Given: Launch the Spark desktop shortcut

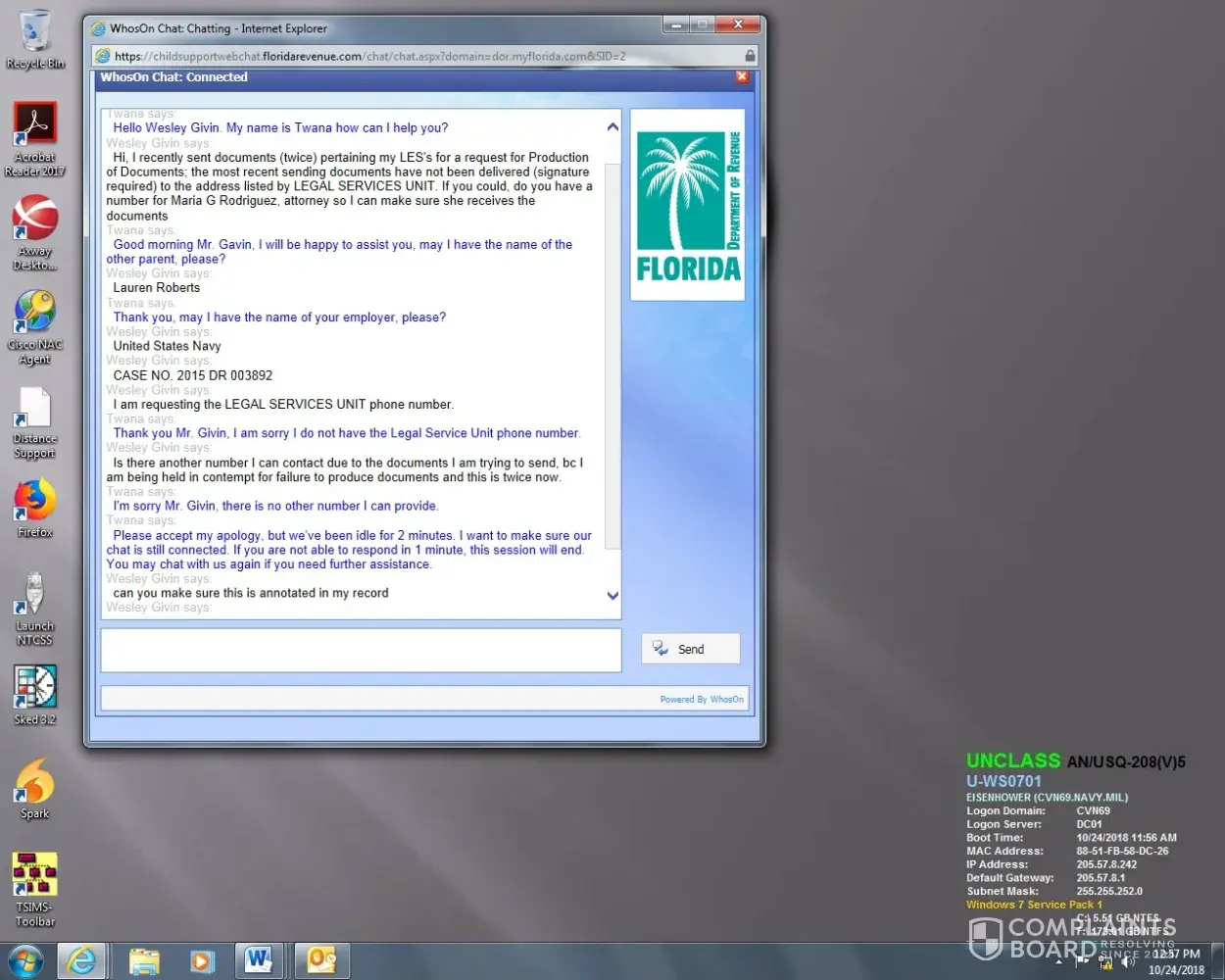Looking at the screenshot, I should [x=35, y=784].
